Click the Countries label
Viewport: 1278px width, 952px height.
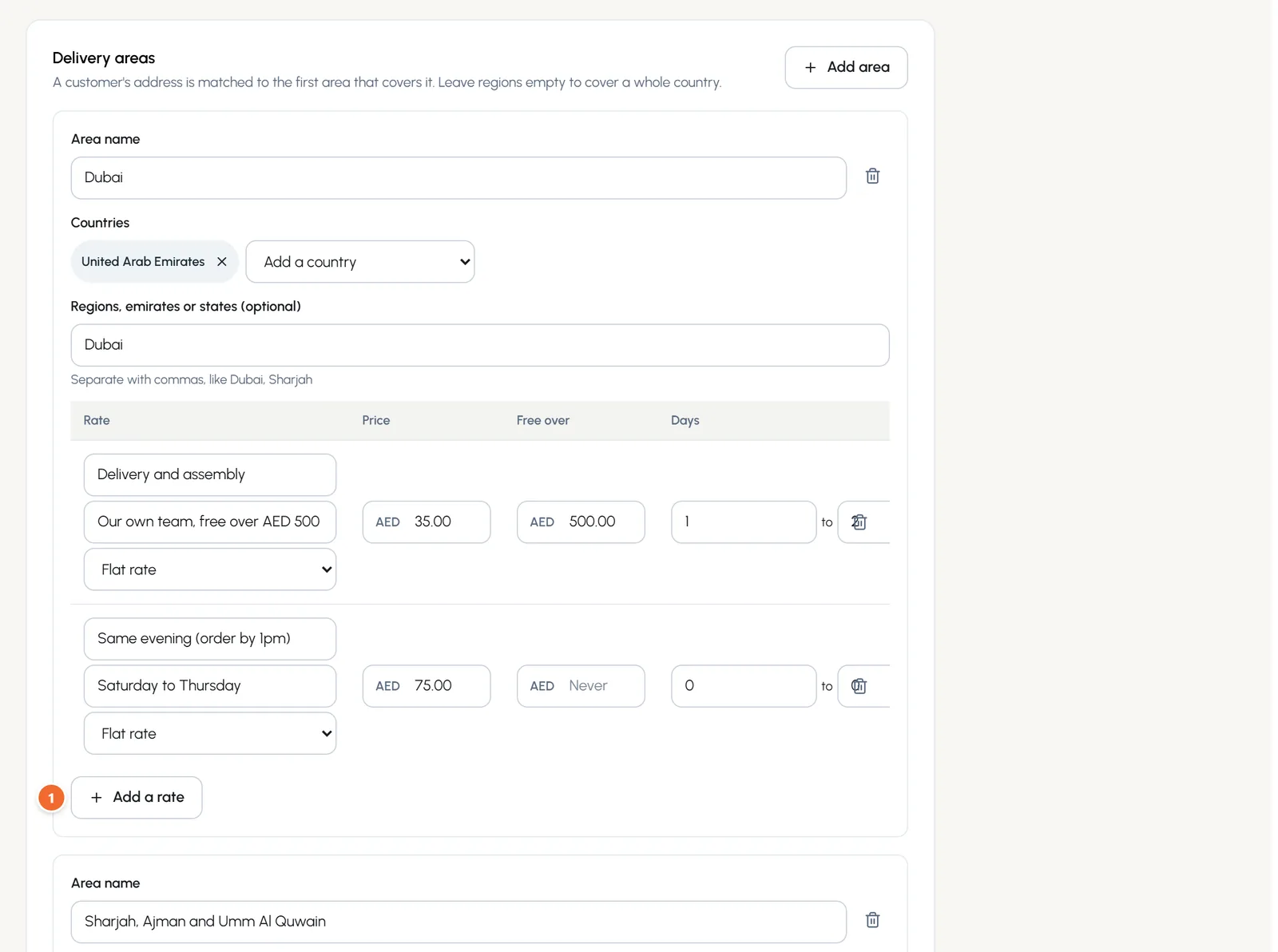point(100,223)
